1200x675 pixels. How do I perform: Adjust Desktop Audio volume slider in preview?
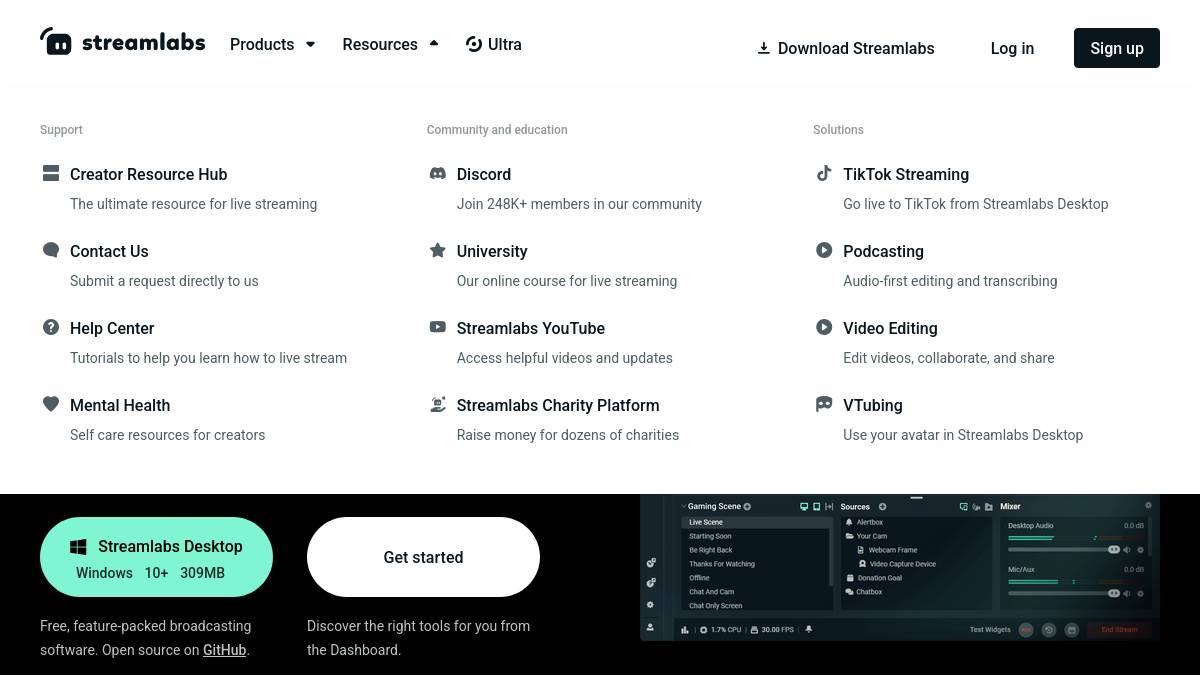click(1064, 550)
